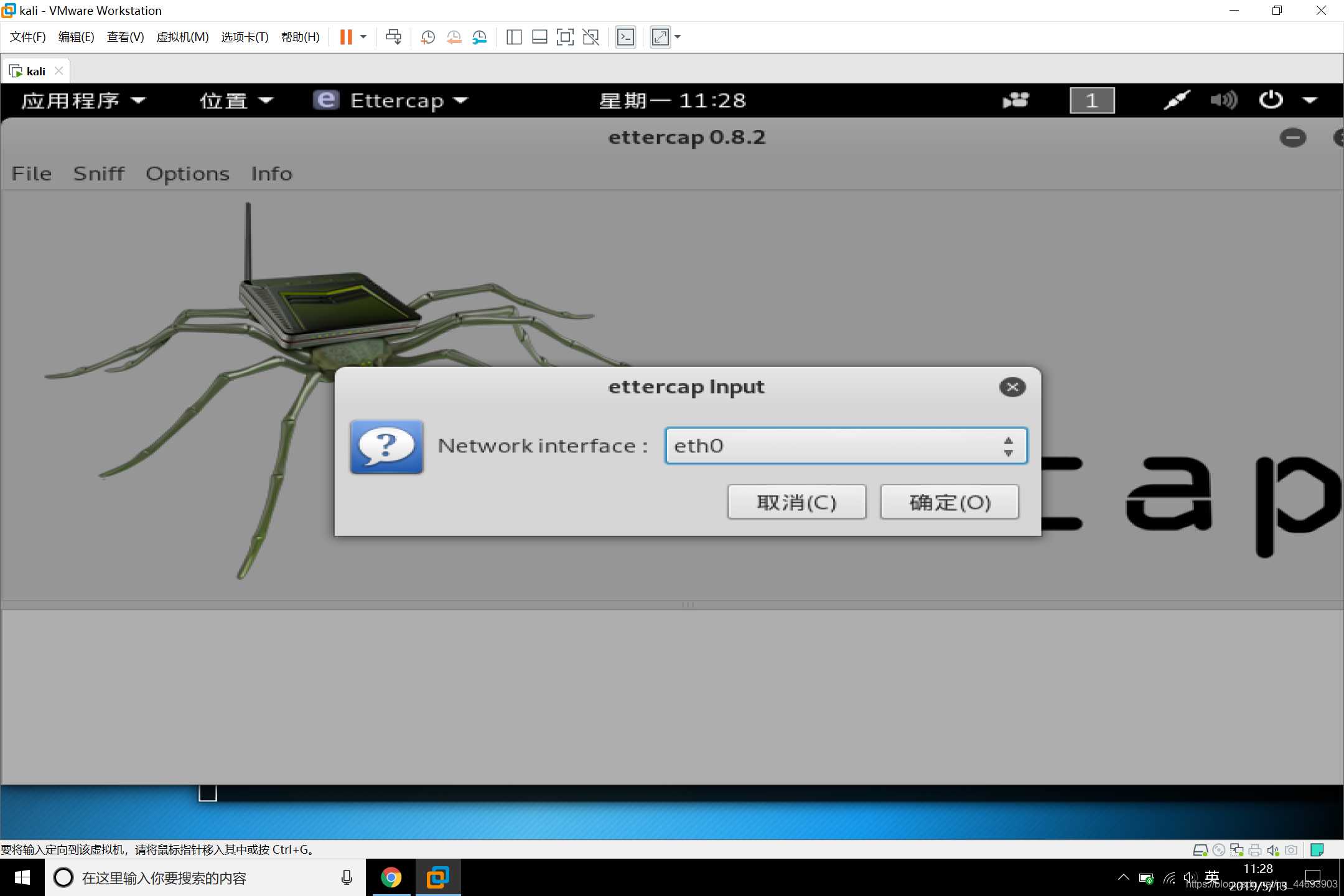The width and height of the screenshot is (1344, 896).
Task: Open the console view icon
Action: pos(625,37)
